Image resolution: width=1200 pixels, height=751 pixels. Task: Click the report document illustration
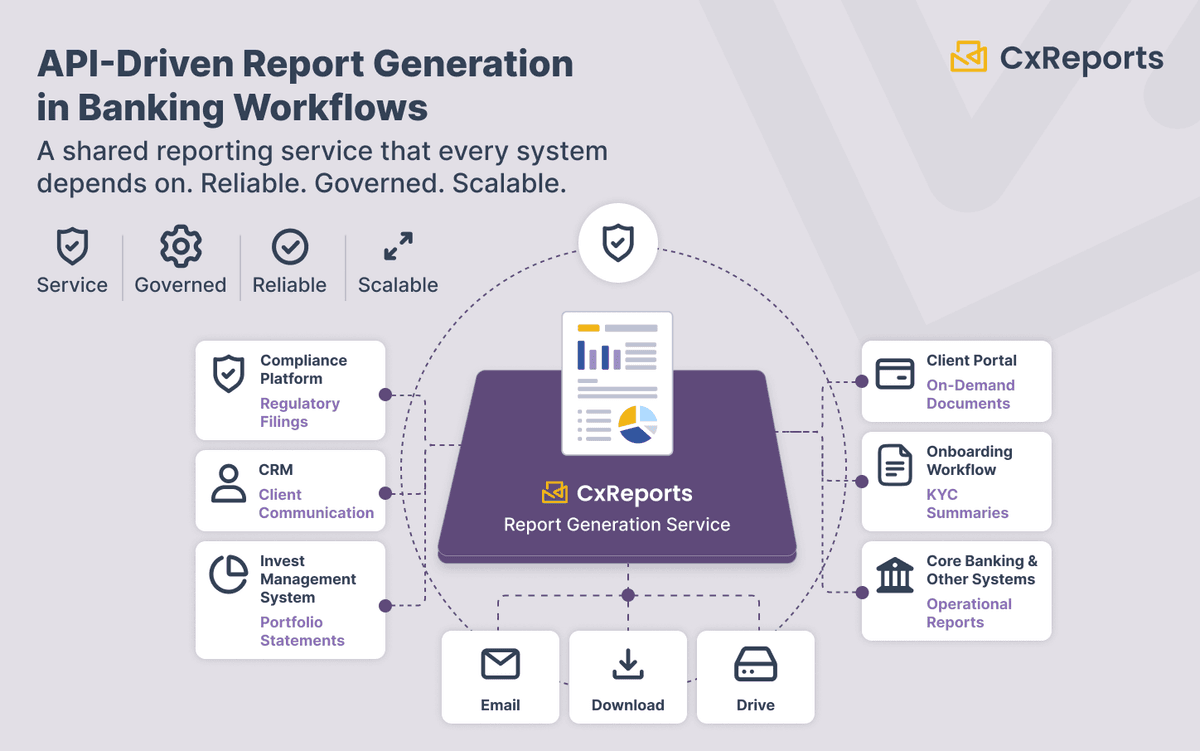617,383
